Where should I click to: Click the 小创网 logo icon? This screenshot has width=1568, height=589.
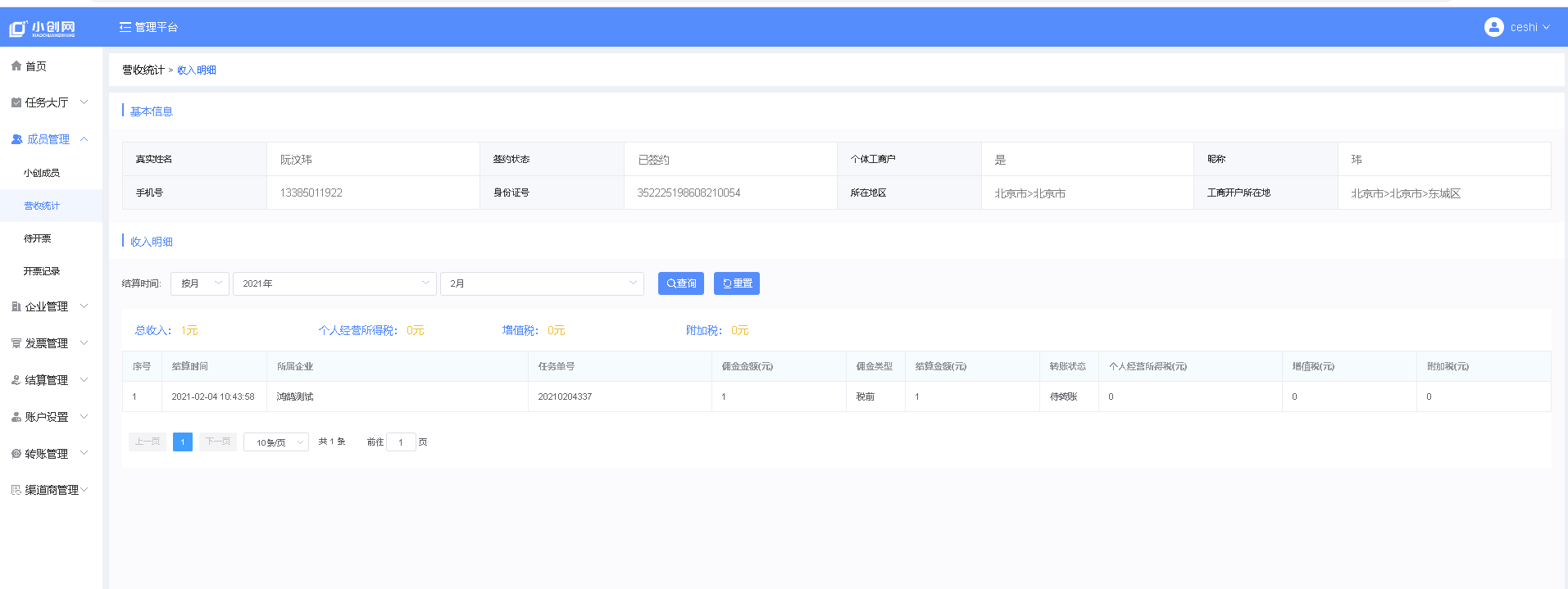tap(18, 29)
